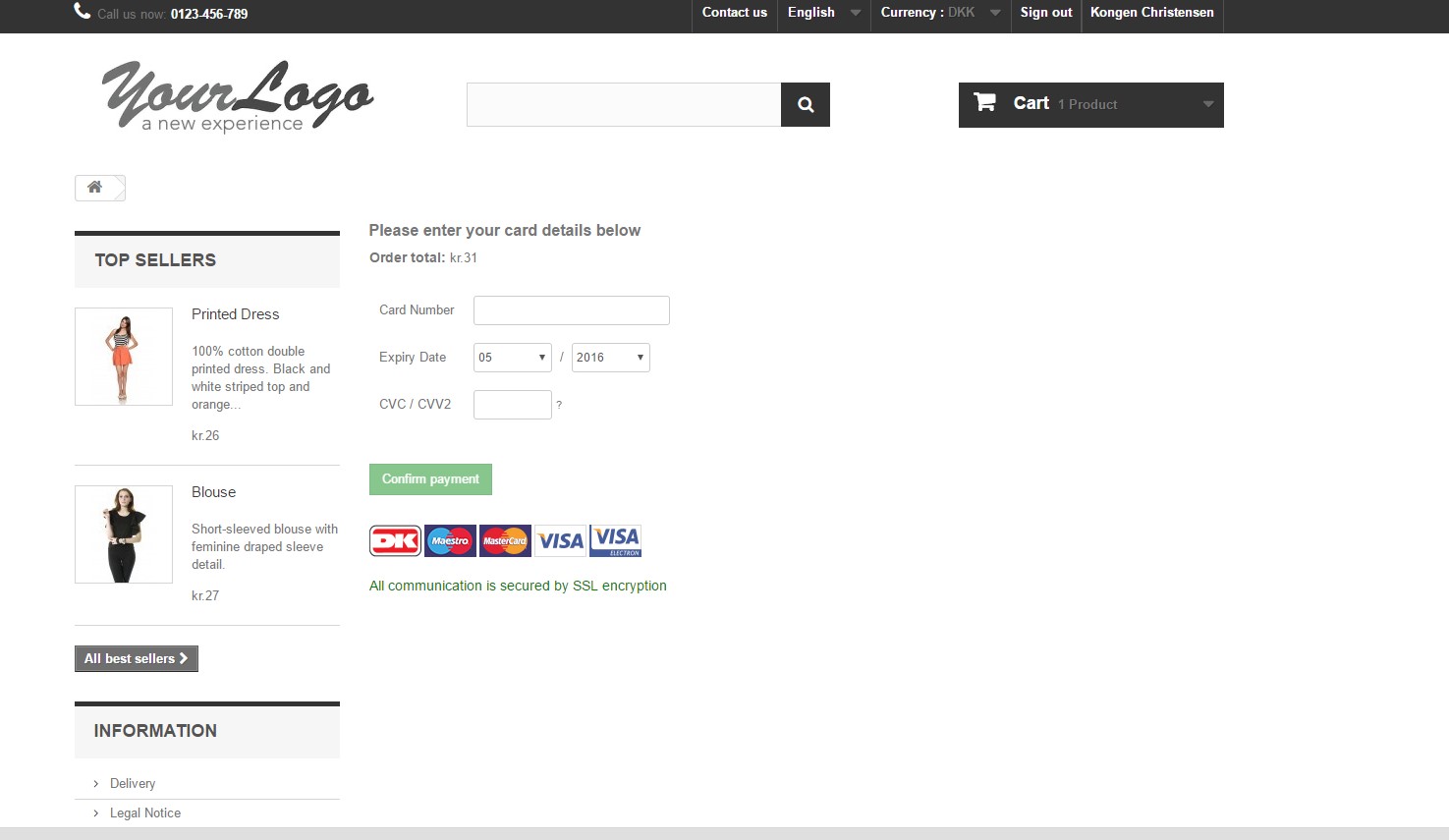Click the phone number 0123-456-789
This screenshot has height=840, width=1449.
(x=209, y=14)
